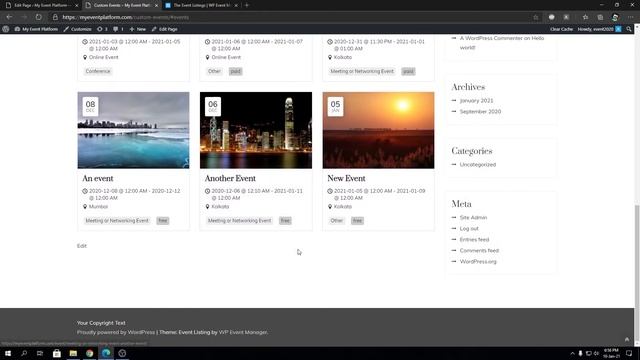
Task: Open Google Chrome from the taskbar
Action: coord(89,353)
